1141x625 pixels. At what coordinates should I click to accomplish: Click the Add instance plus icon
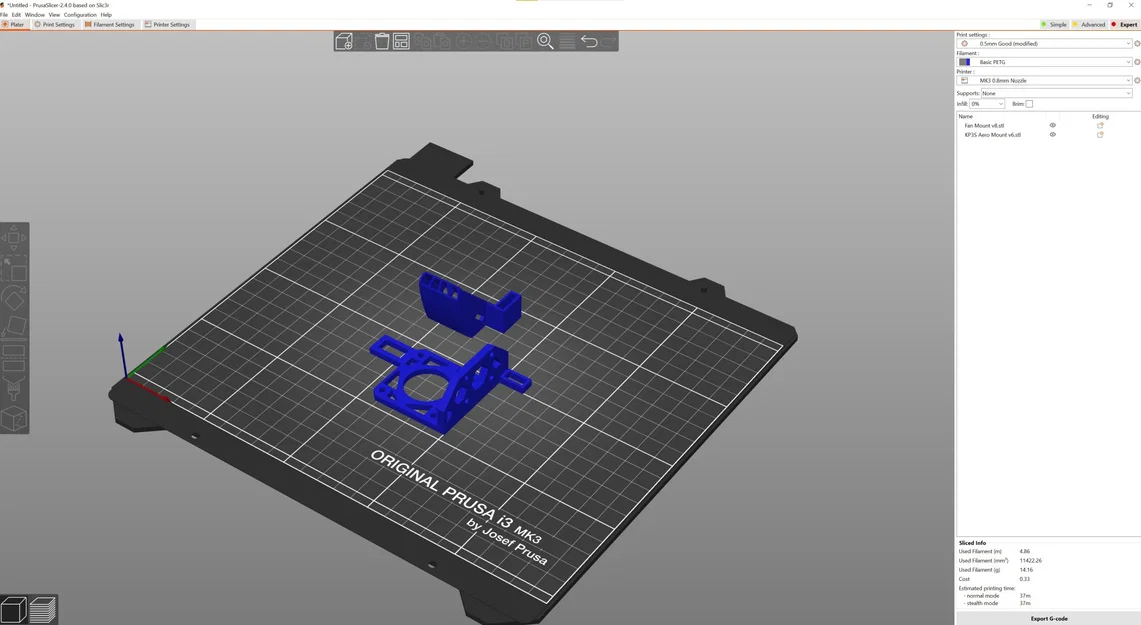tap(464, 41)
